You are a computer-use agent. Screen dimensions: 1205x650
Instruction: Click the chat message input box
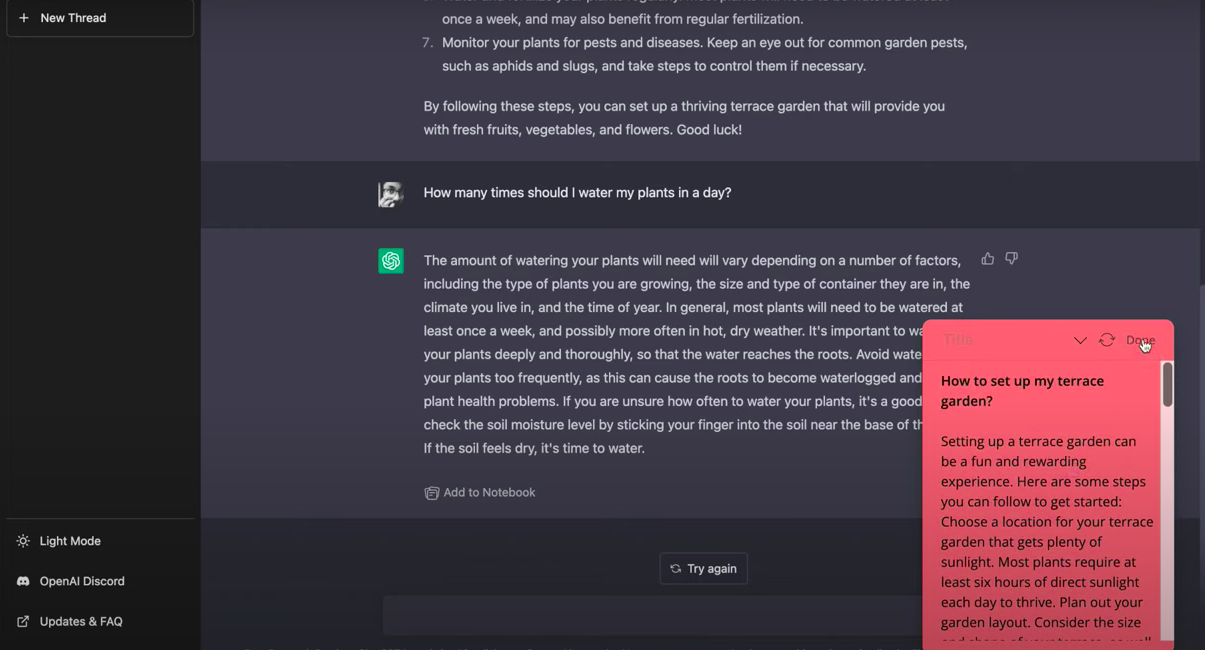tap(652, 616)
